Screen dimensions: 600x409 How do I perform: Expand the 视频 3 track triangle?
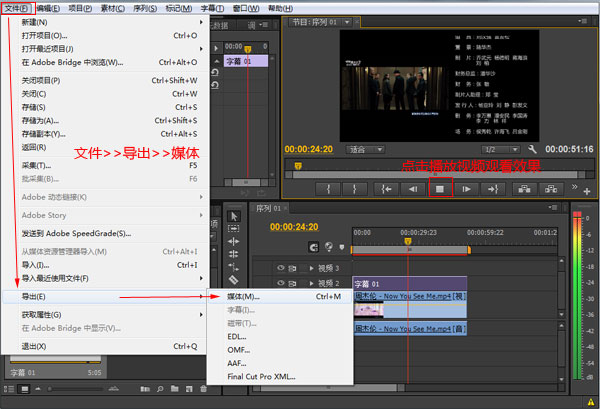pos(311,268)
